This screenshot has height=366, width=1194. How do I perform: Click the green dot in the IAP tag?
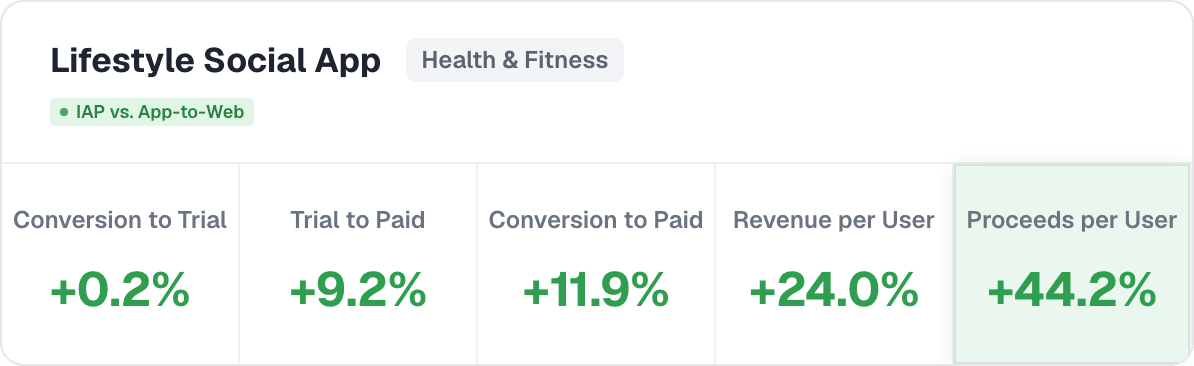pos(64,112)
